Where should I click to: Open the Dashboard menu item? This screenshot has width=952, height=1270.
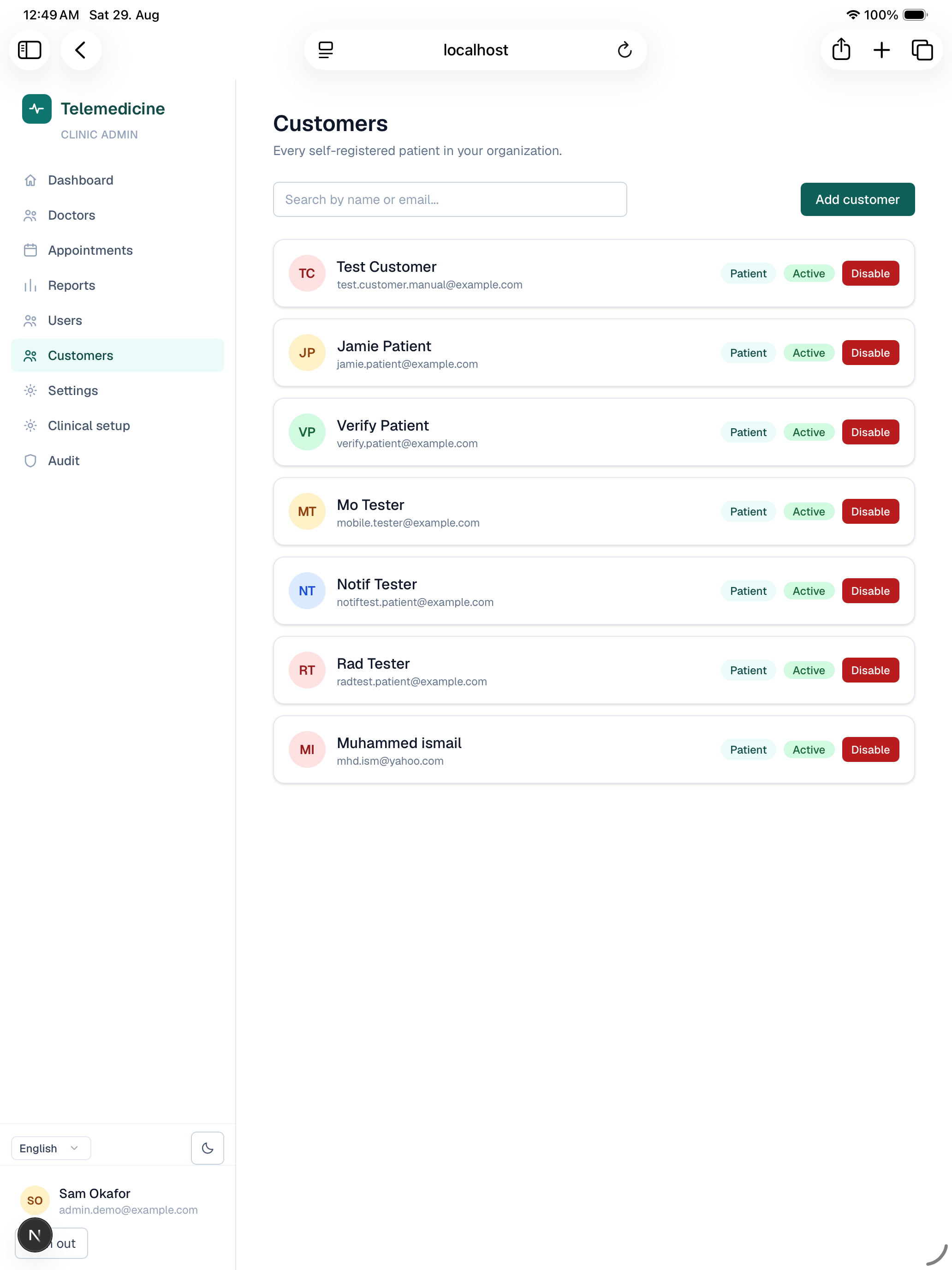[118, 180]
